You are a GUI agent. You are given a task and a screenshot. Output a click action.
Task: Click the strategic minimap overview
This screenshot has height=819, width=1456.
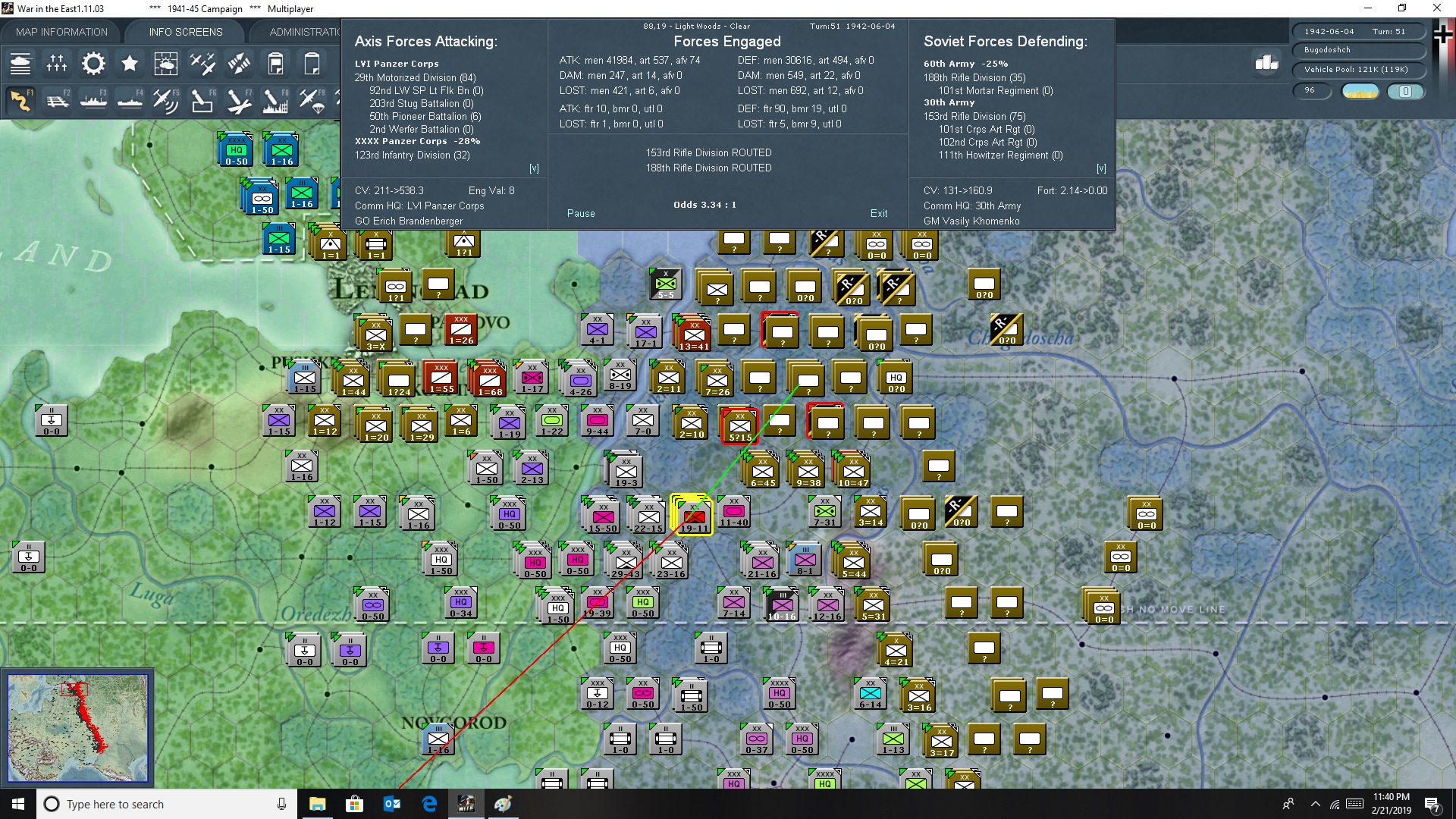point(77,728)
